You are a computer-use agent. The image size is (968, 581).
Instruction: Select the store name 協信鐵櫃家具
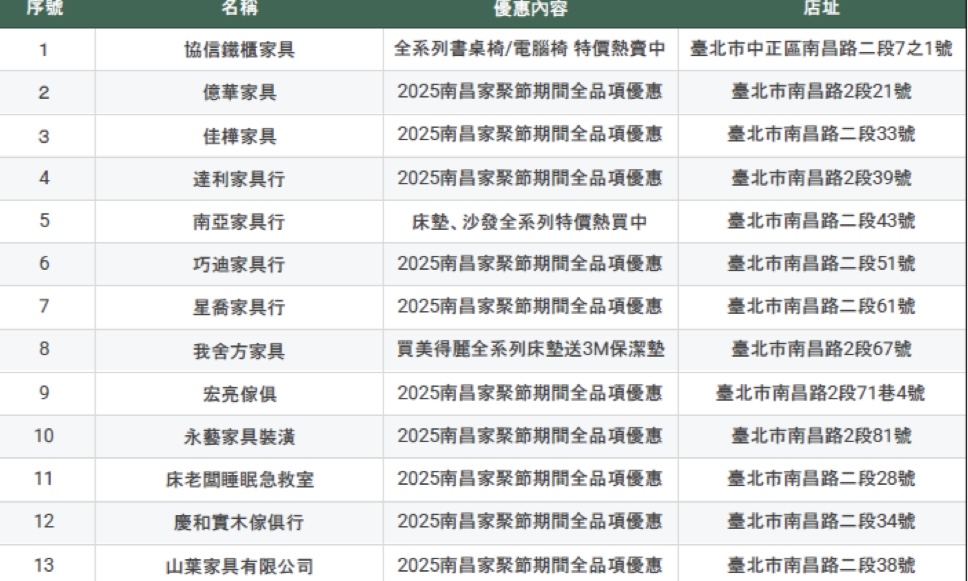pyautogui.click(x=239, y=51)
